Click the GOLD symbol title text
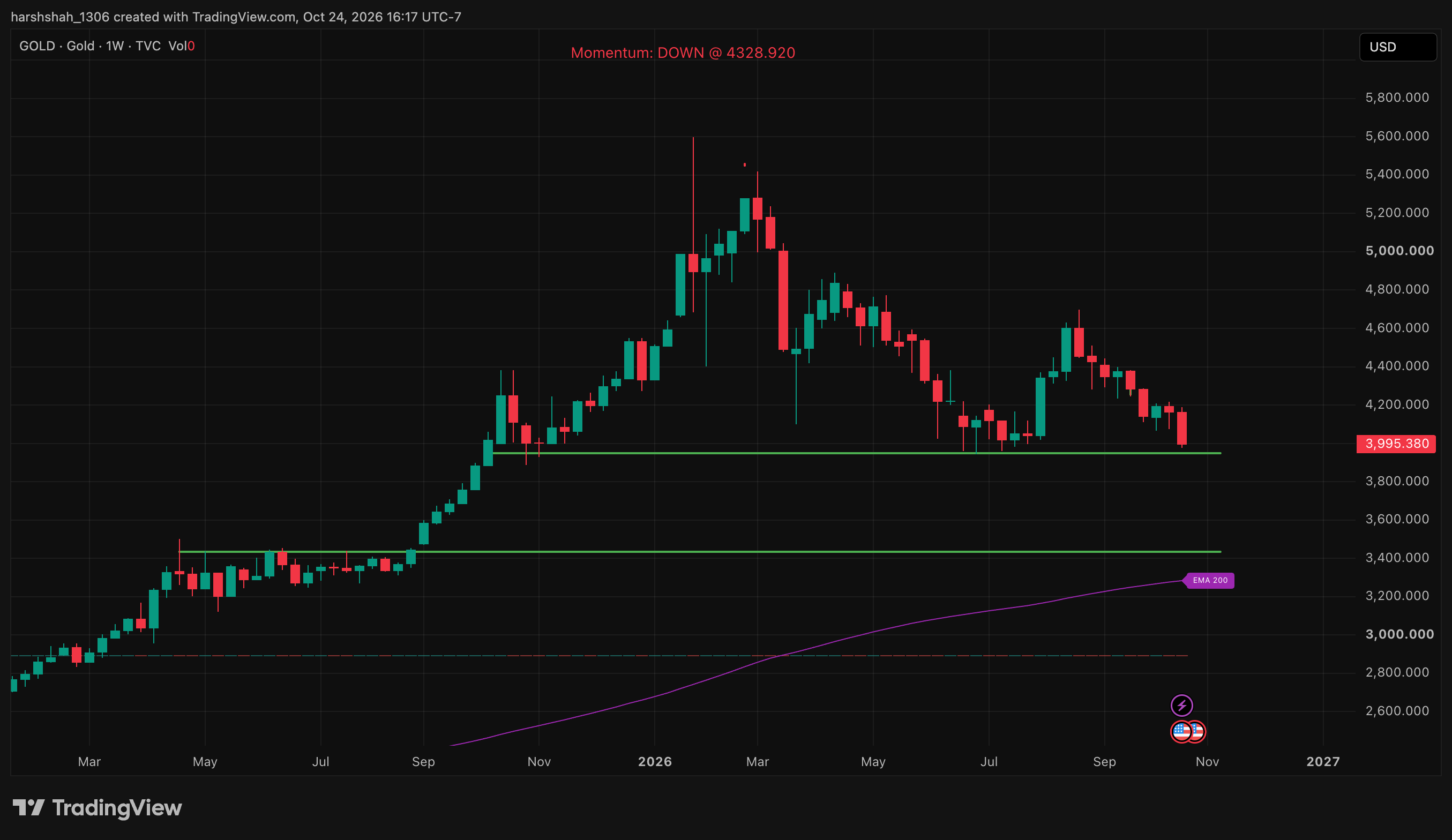 coord(37,46)
